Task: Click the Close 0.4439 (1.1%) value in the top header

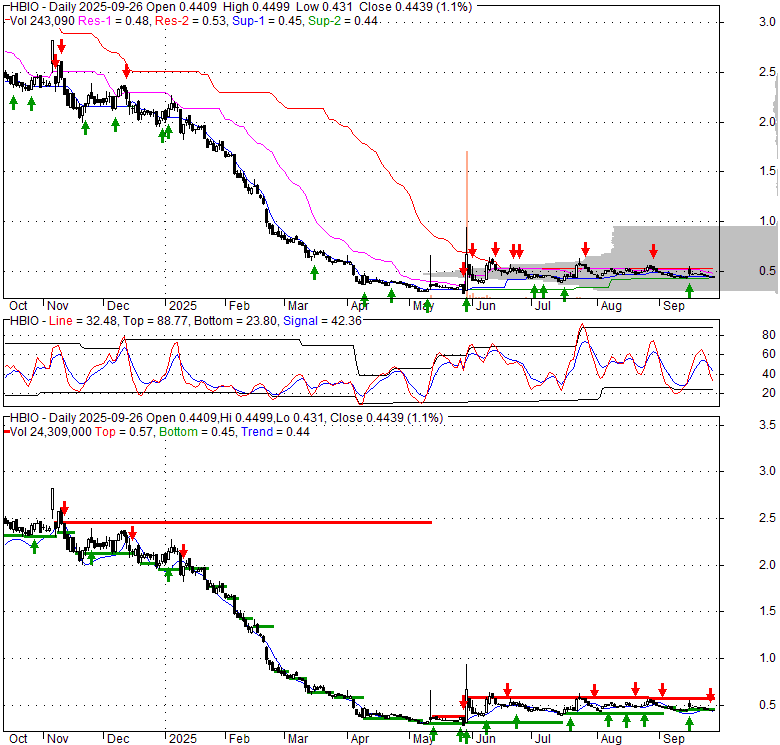Action: [x=415, y=7]
